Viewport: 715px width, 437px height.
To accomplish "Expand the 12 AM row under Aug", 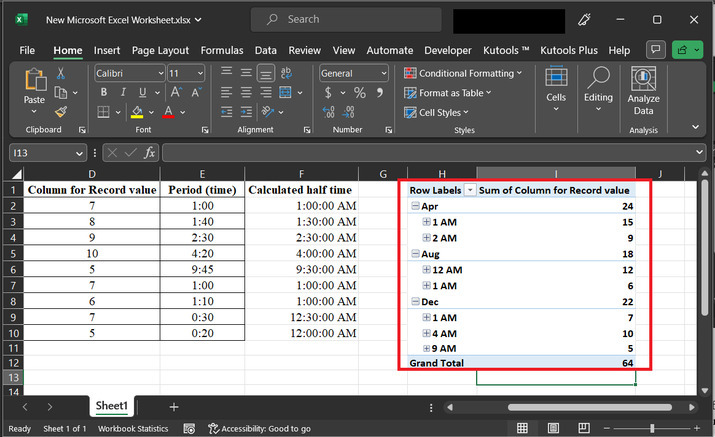I will point(427,270).
